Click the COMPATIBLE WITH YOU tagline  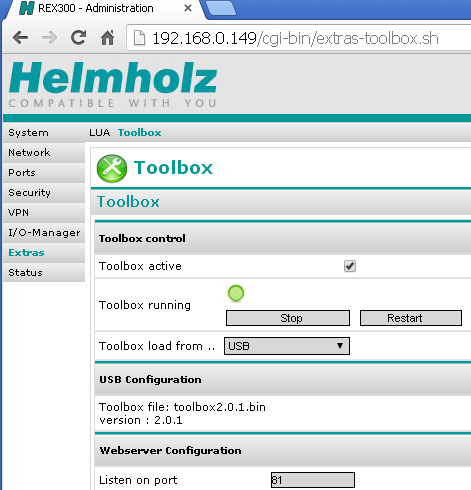113,103
